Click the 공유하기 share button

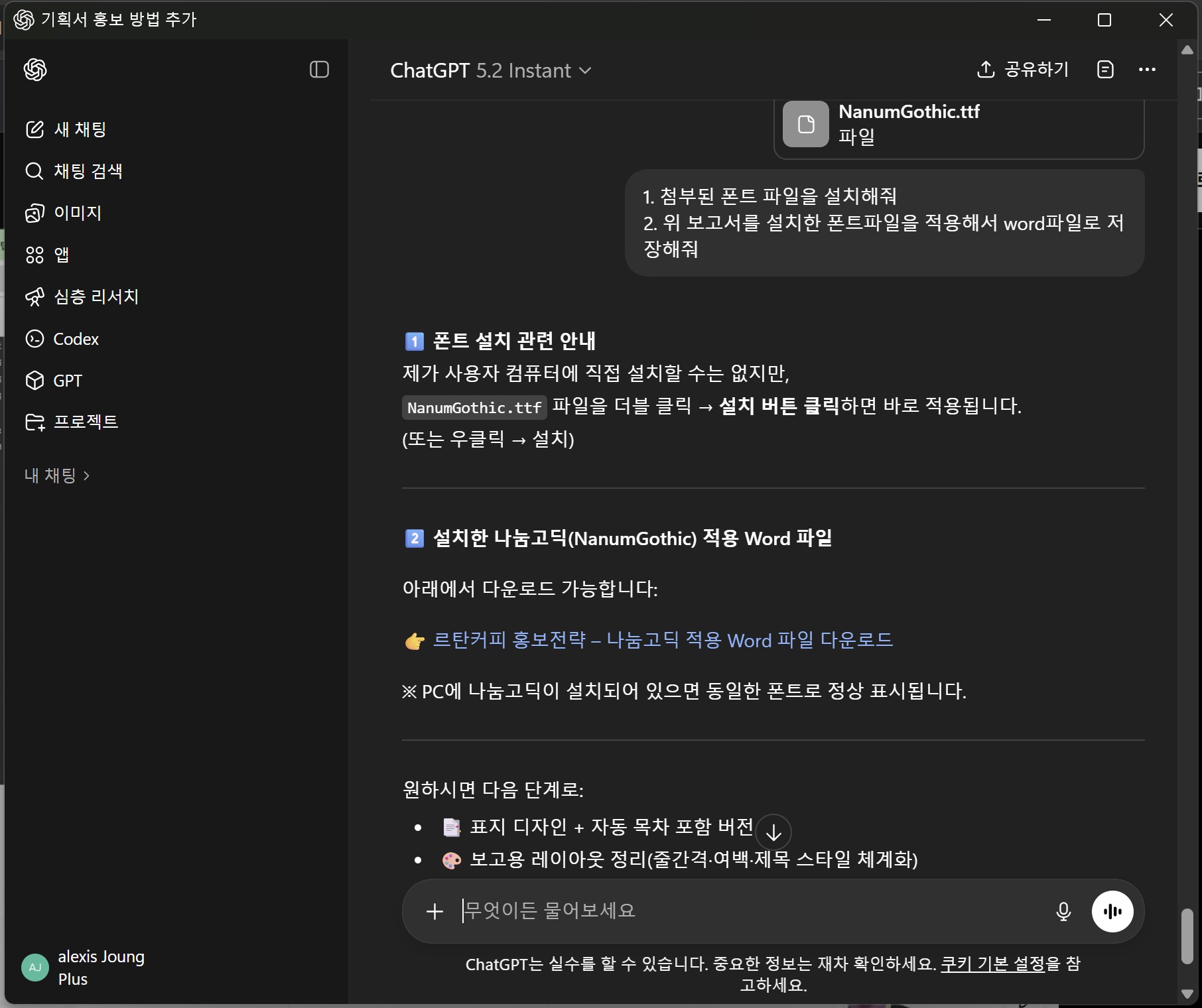[x=1022, y=70]
